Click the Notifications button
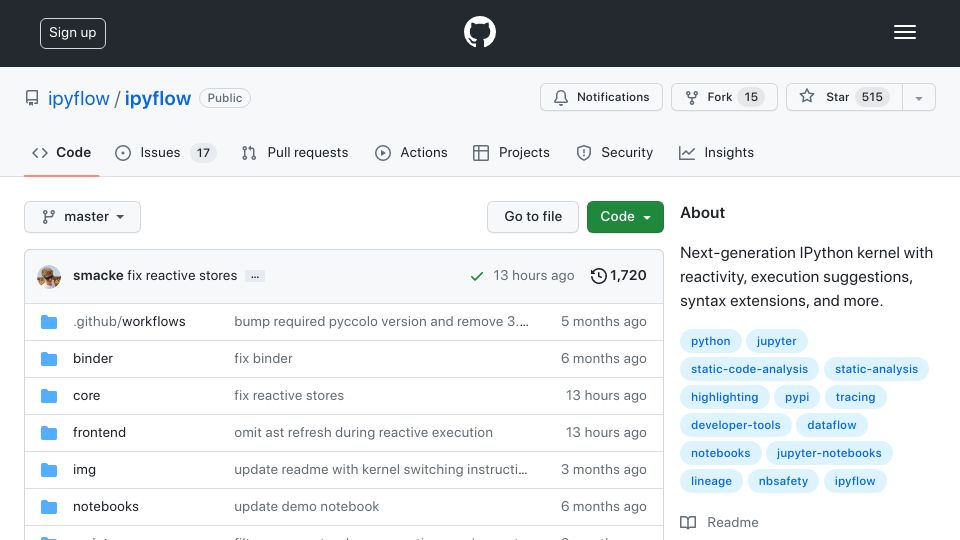 [x=601, y=97]
